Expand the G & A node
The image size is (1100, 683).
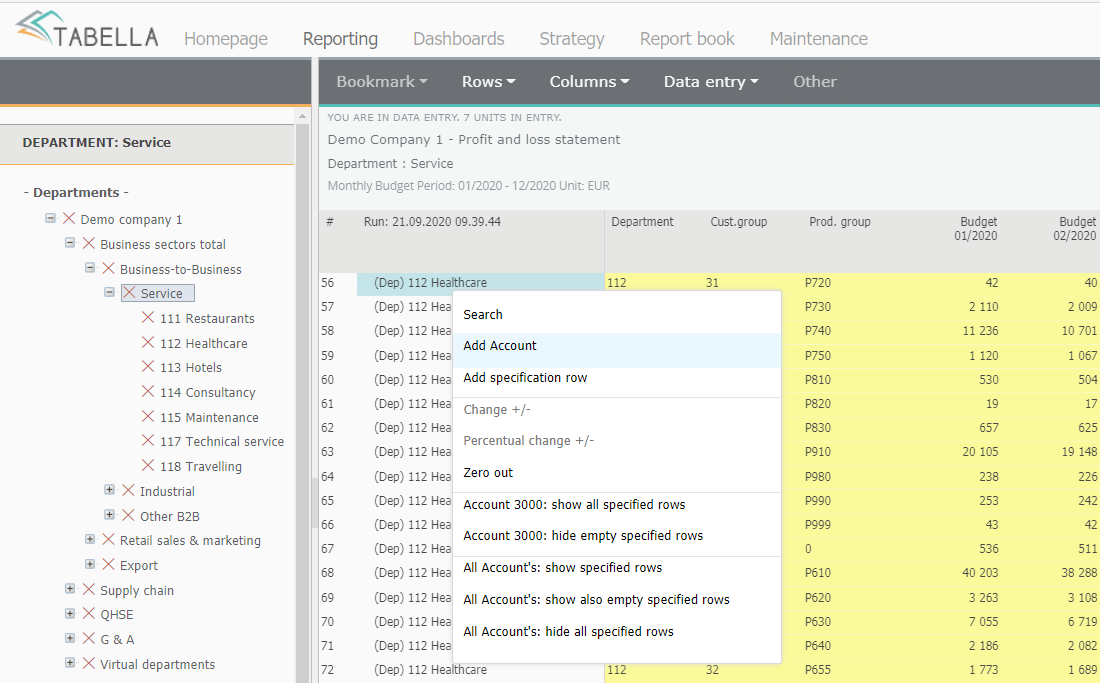tap(70, 638)
